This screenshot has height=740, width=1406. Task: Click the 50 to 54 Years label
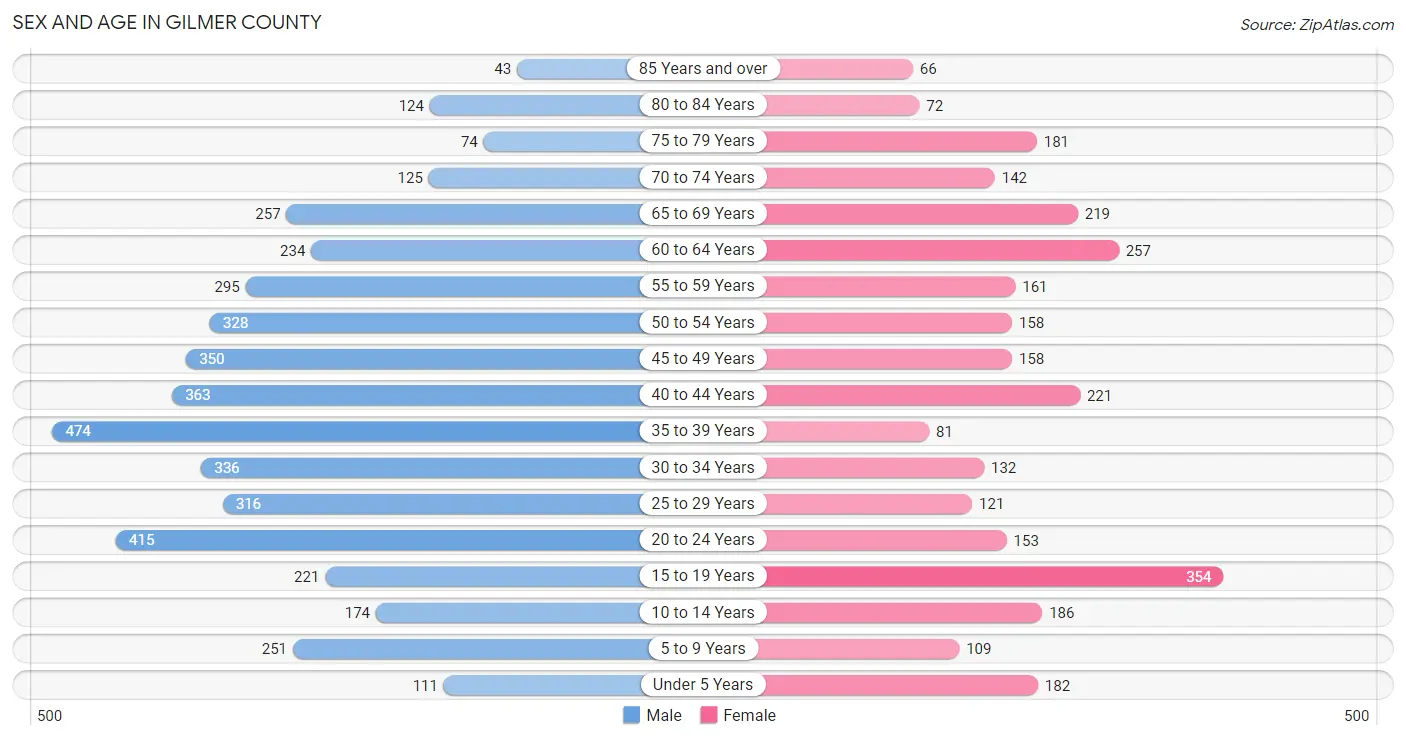[x=703, y=322]
